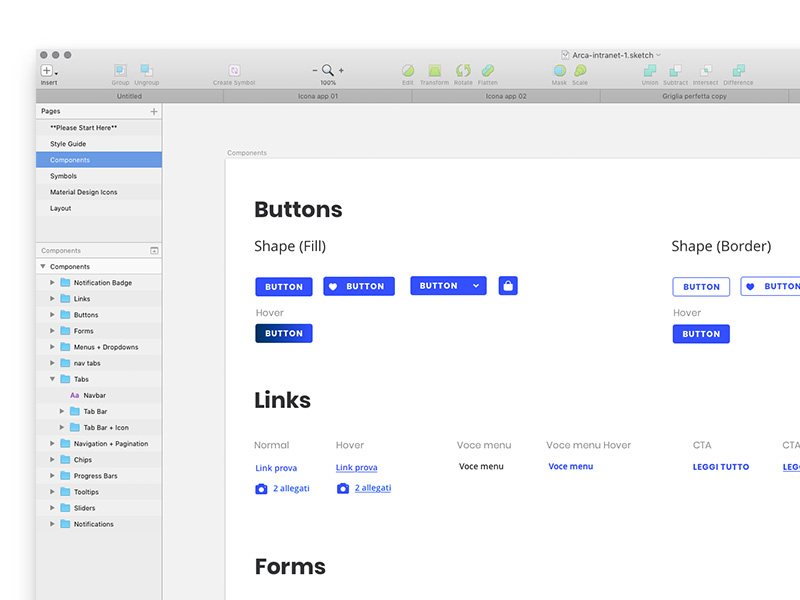Apply the Difference boolean operation
The image size is (800, 600).
coord(738,70)
